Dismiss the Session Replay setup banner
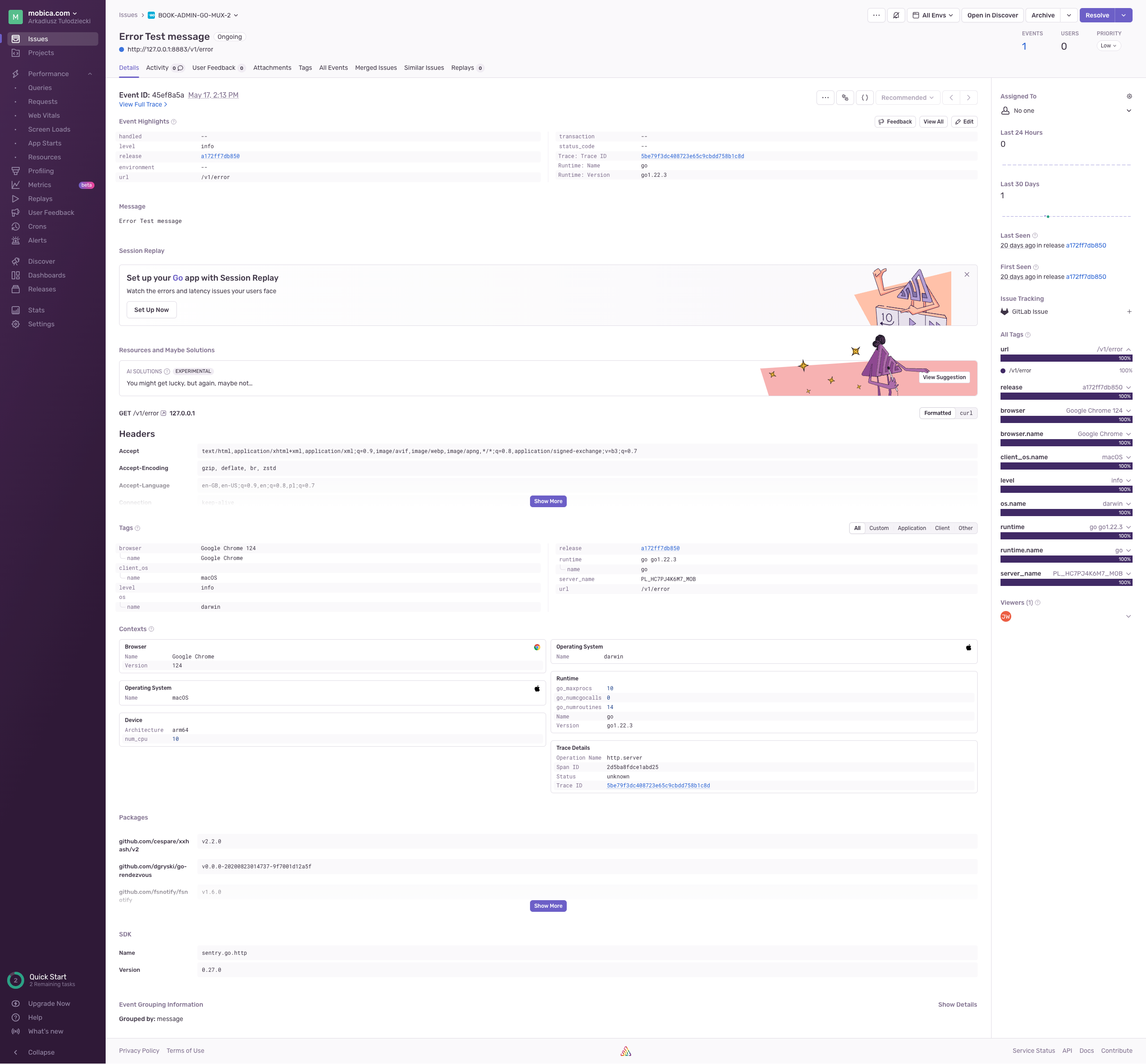This screenshot has width=1146, height=1064. pyautogui.click(x=967, y=275)
